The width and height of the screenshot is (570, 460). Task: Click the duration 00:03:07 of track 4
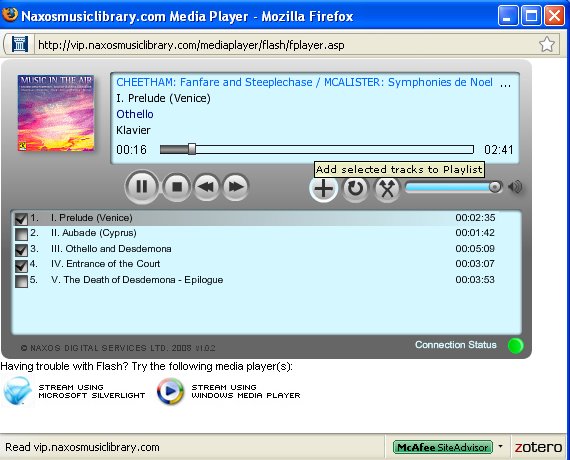pyautogui.click(x=475, y=264)
